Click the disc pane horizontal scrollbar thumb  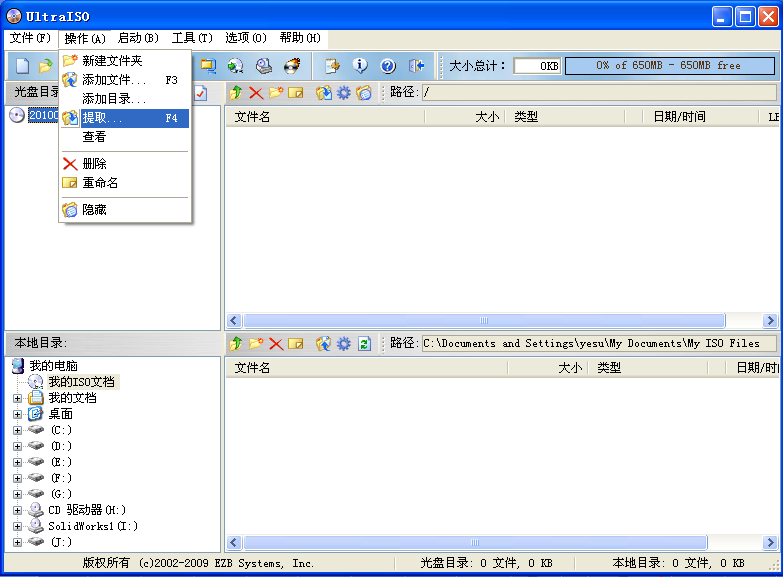tap(484, 321)
